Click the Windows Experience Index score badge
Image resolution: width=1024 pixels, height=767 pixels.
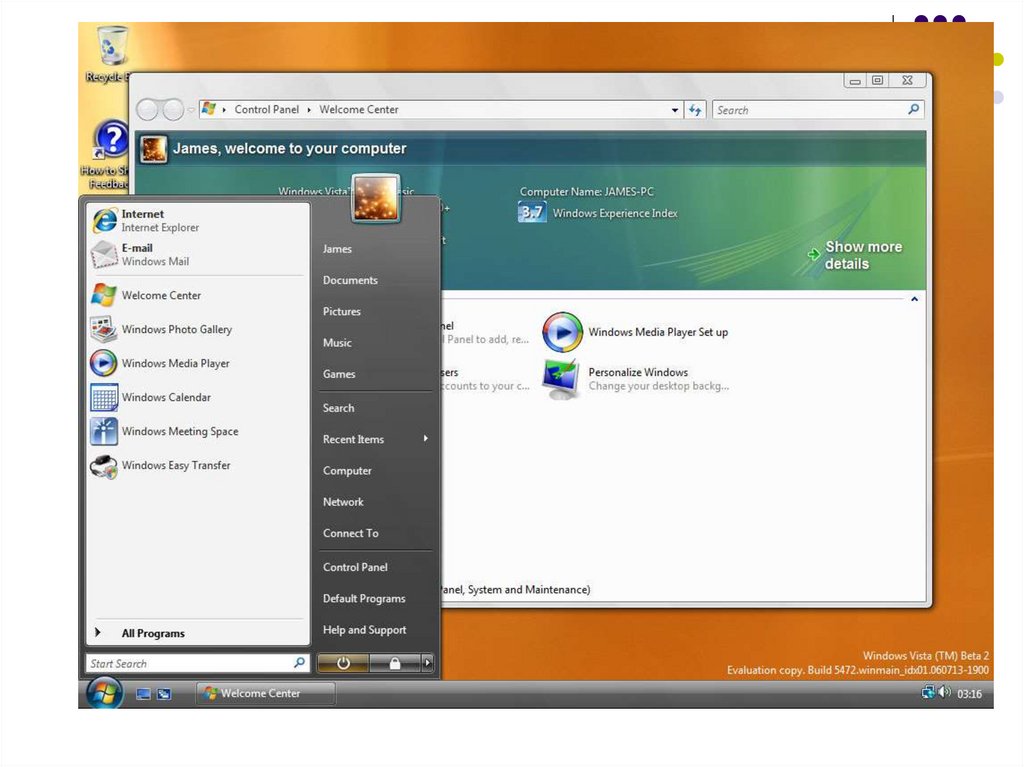point(532,212)
